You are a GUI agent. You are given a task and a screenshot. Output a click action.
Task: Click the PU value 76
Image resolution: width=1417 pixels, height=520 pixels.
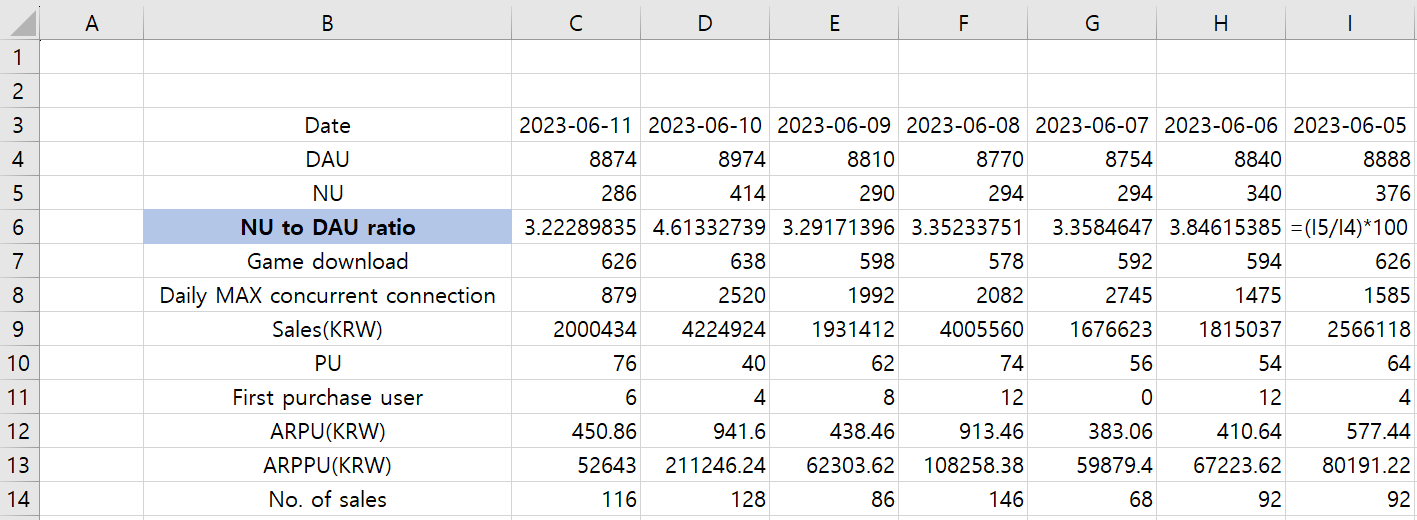click(576, 363)
